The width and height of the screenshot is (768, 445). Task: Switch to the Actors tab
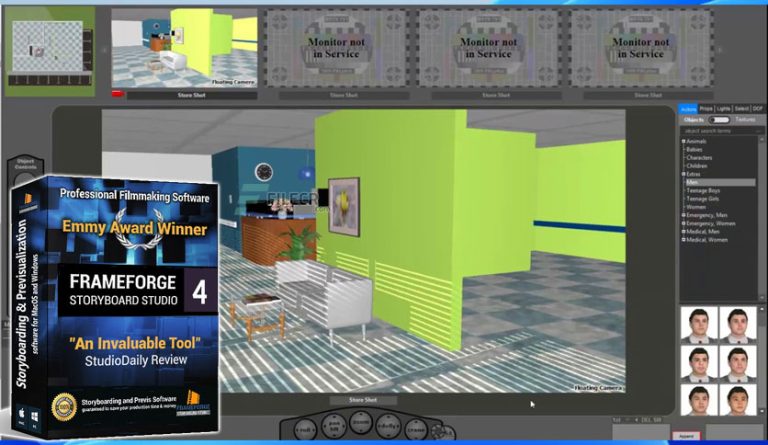click(688, 109)
